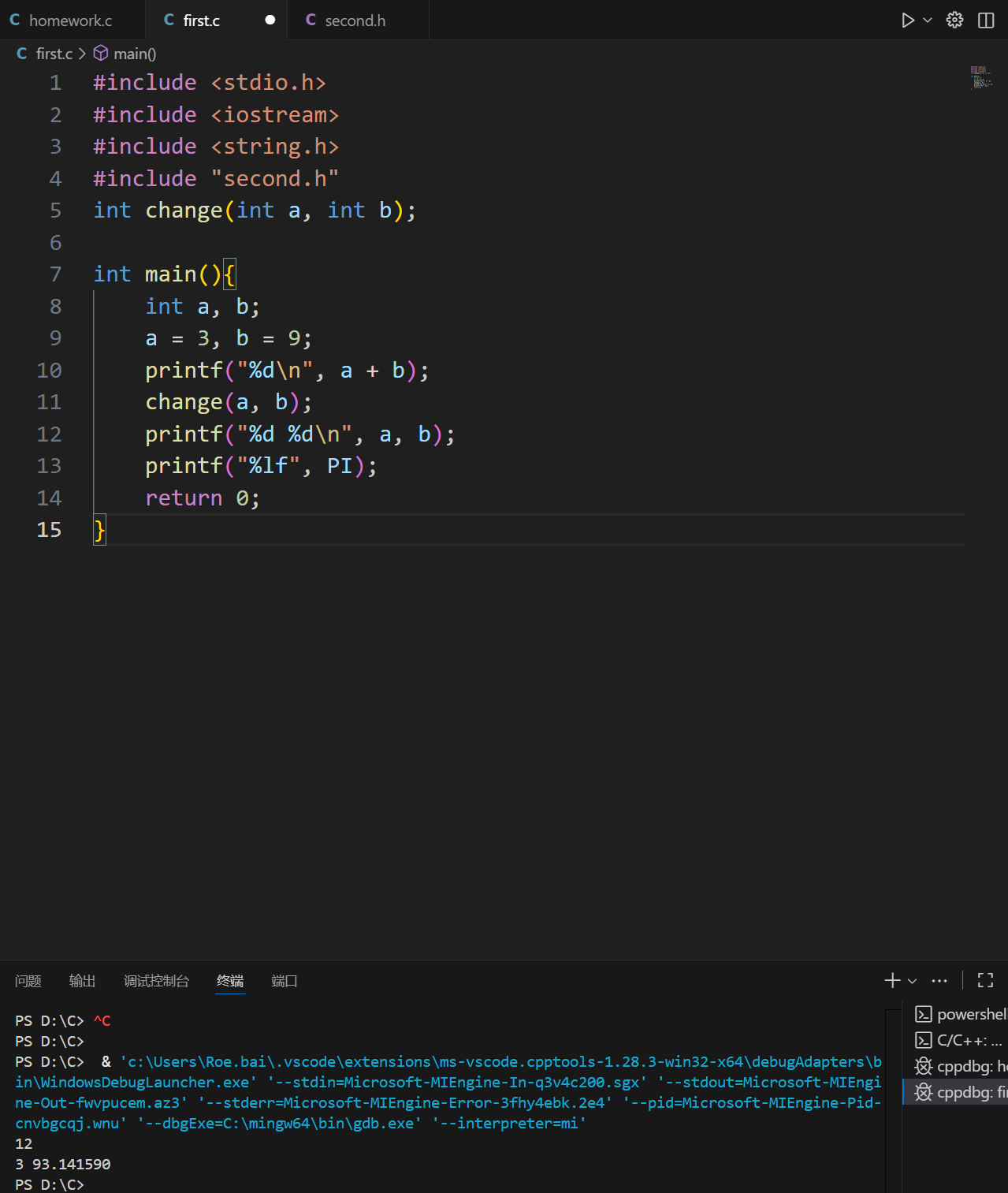The width and height of the screenshot is (1008, 1193).
Task: Click the text int main(){
Action: coord(165,274)
